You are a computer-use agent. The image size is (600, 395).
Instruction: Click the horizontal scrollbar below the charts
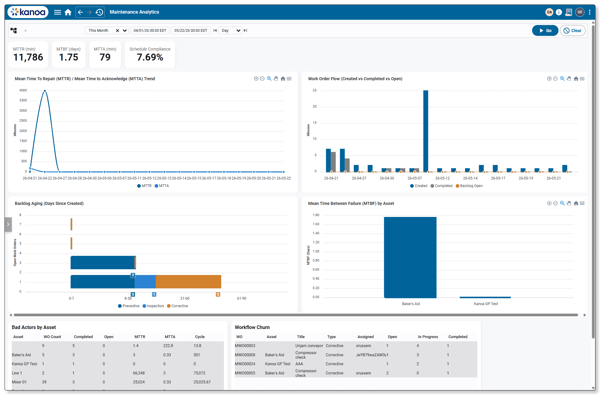[295, 315]
